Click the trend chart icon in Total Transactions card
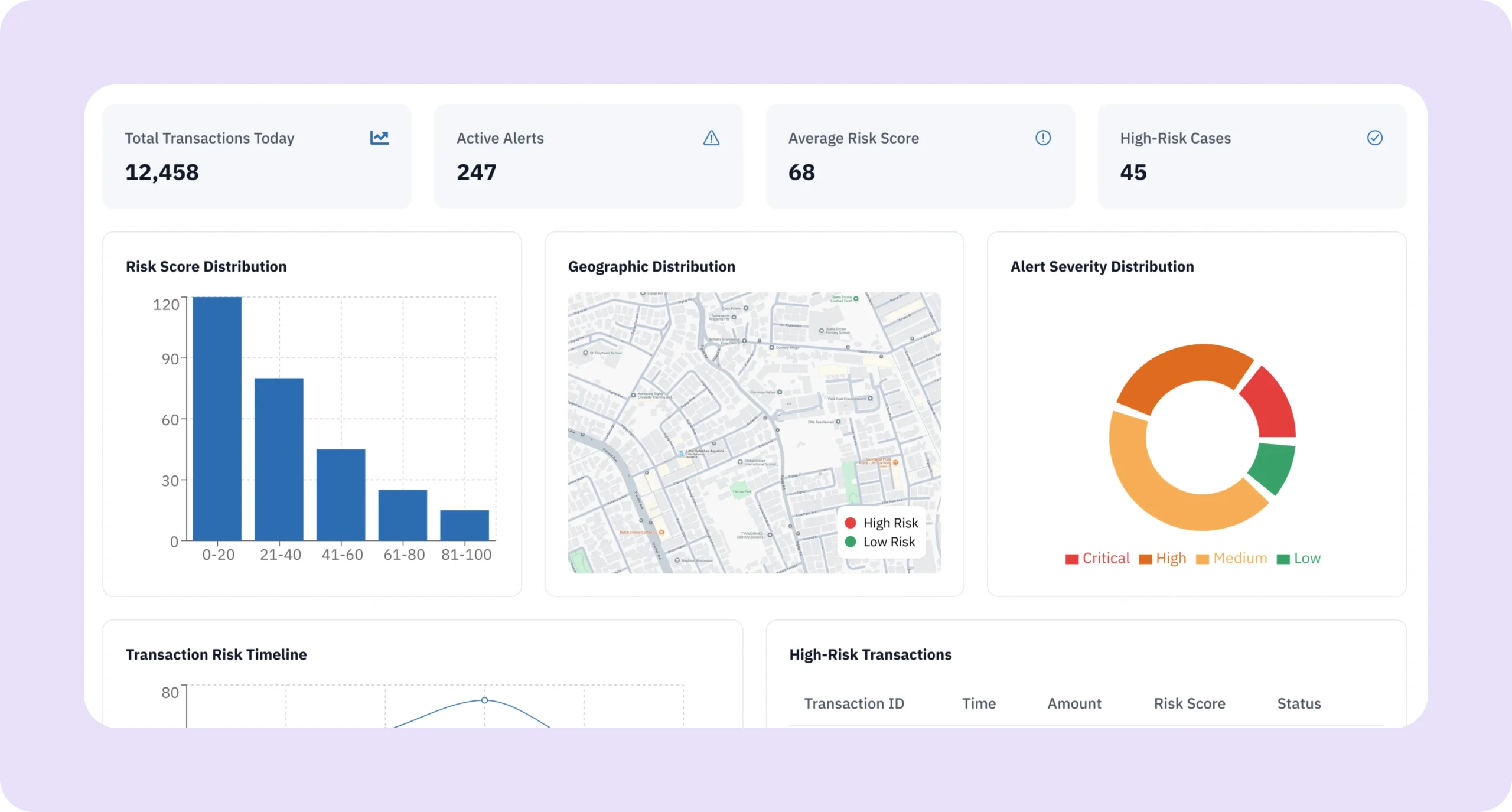Viewport: 1512px width, 812px height. (379, 138)
